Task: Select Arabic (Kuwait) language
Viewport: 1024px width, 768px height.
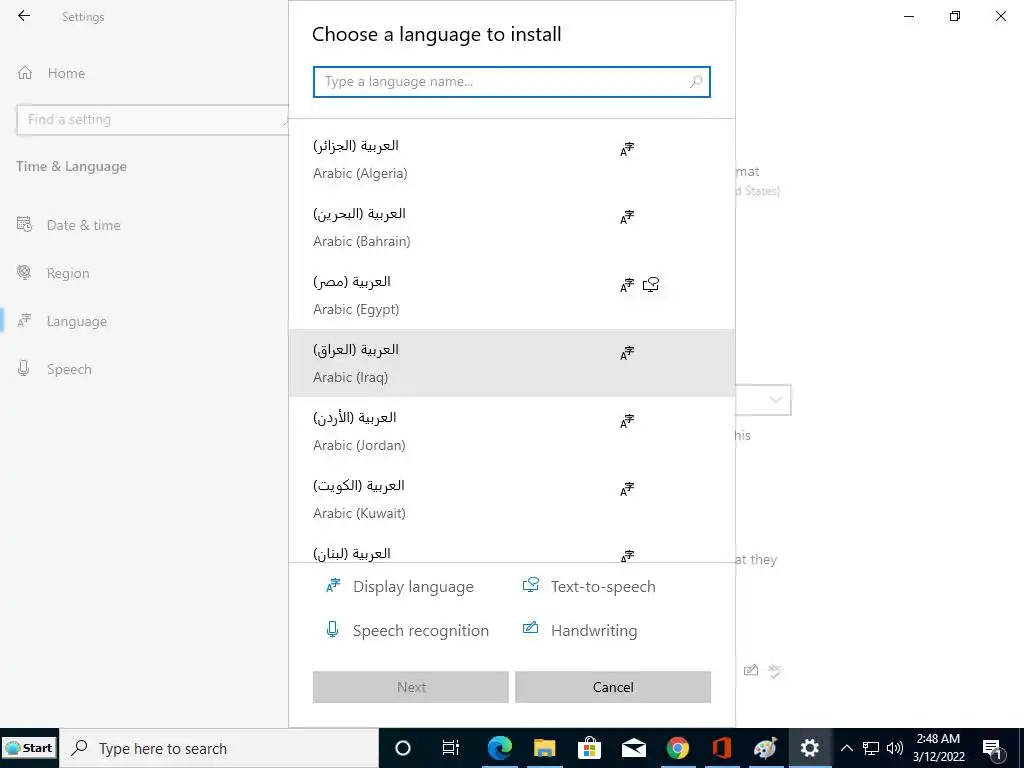Action: 511,499
